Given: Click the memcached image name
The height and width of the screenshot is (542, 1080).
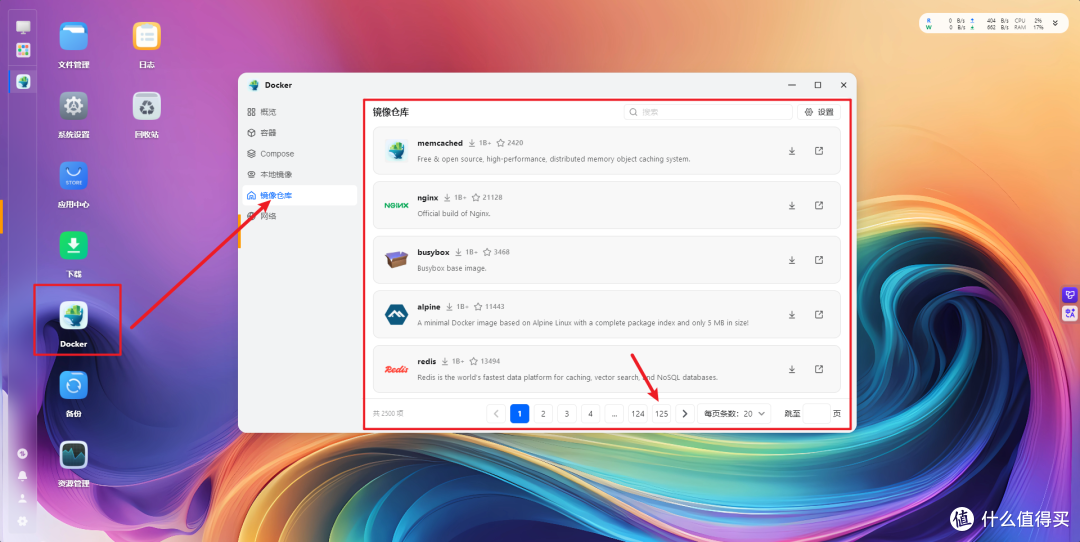Looking at the screenshot, I should pos(440,143).
